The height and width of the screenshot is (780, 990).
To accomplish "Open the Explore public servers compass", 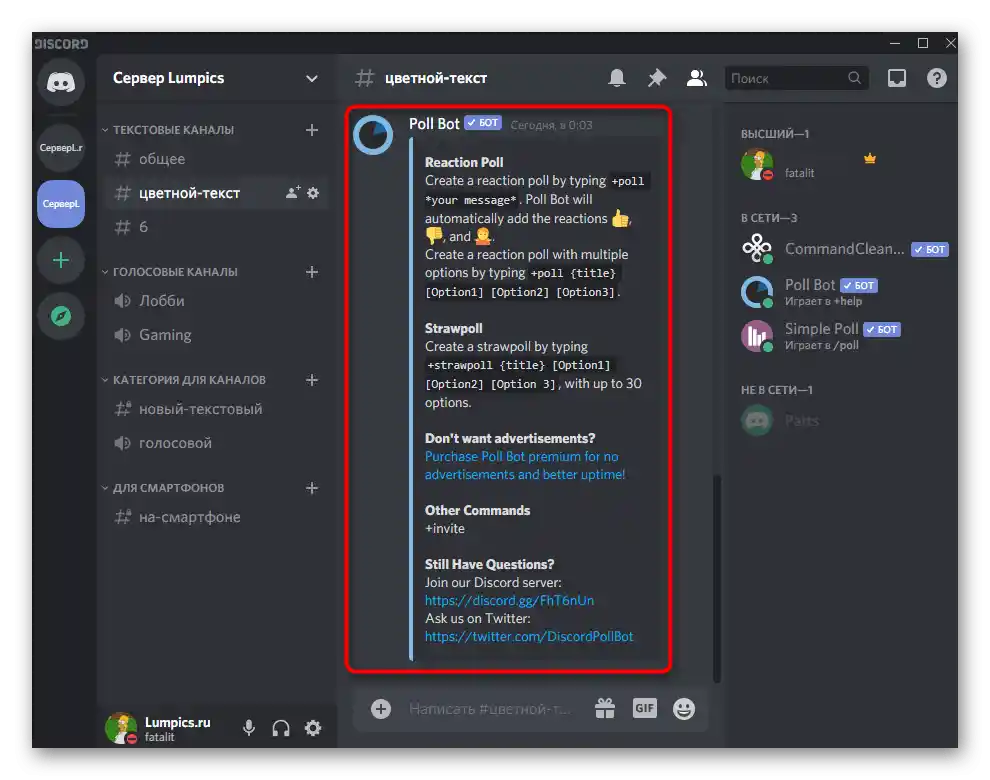I will 61,316.
